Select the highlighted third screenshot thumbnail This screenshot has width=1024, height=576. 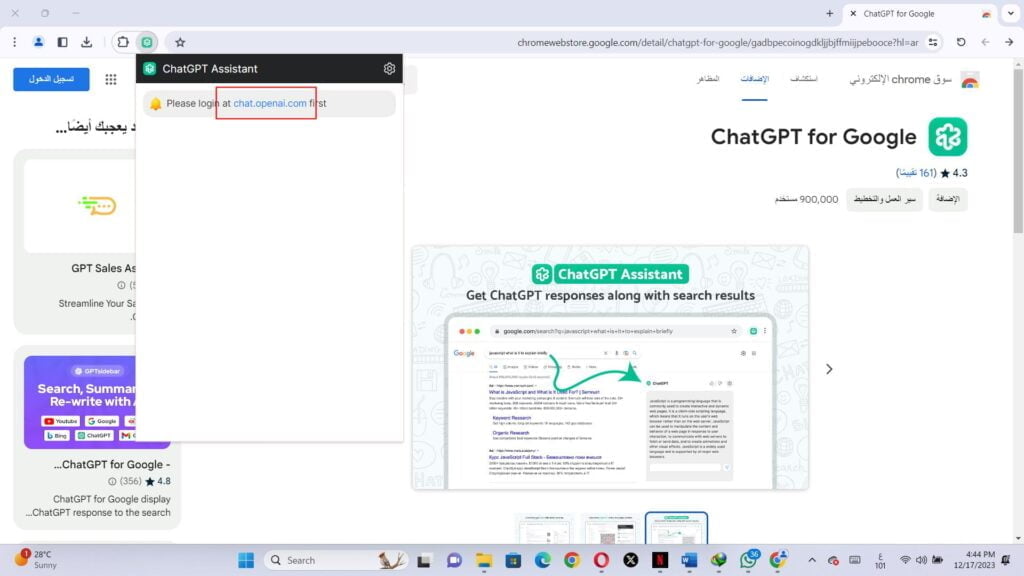coord(676,530)
